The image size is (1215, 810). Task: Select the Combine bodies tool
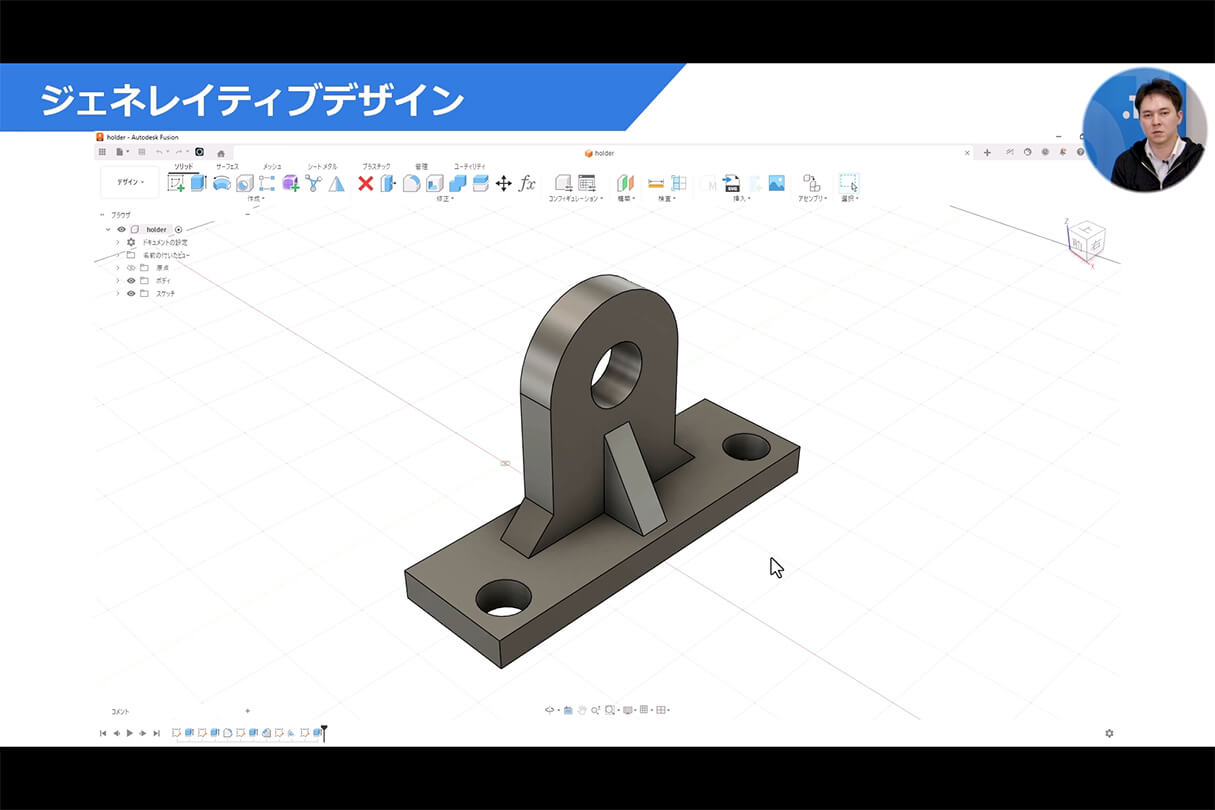click(x=457, y=183)
